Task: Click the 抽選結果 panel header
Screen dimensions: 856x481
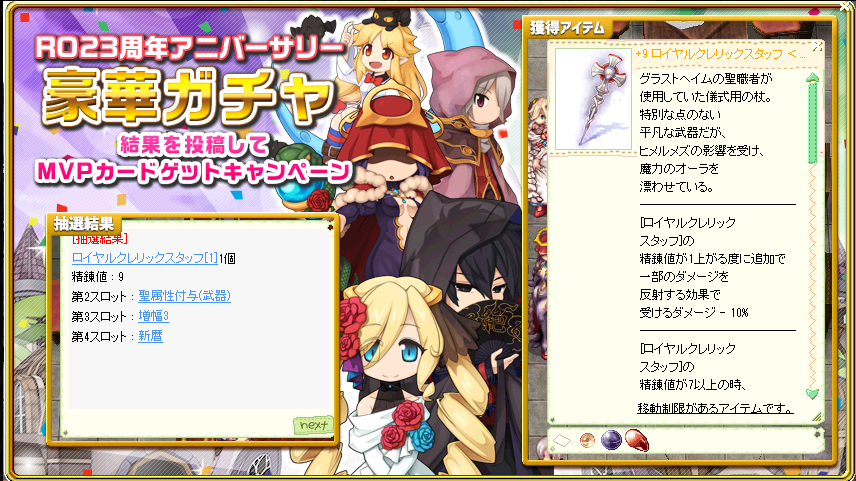Action: [x=85, y=223]
